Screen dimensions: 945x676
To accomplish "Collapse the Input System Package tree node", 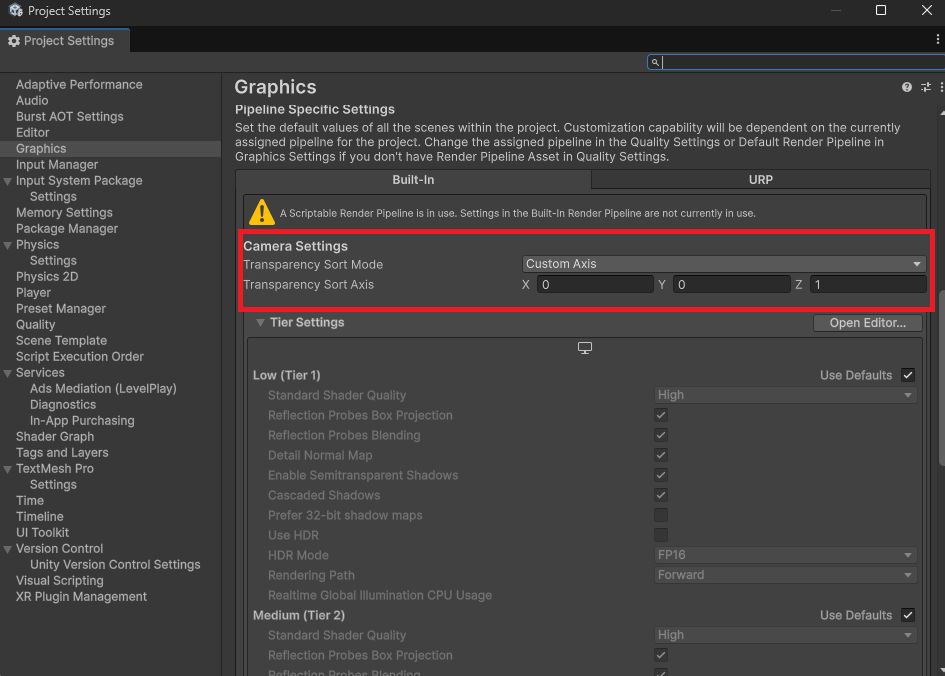I will point(8,181).
